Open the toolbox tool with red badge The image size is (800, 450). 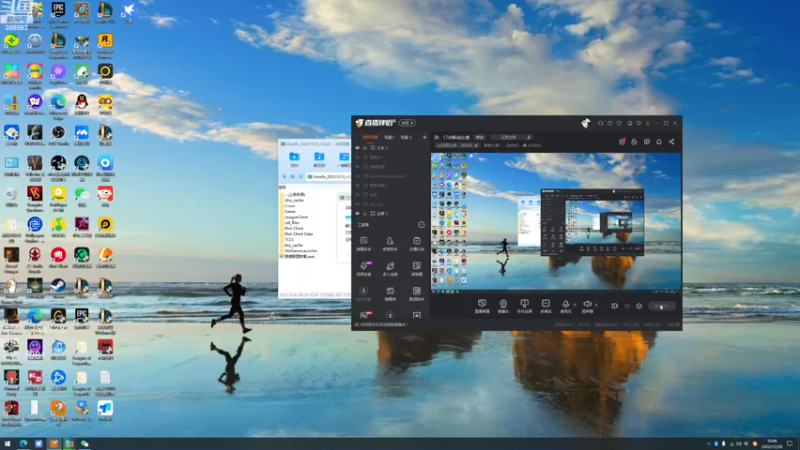click(365, 315)
